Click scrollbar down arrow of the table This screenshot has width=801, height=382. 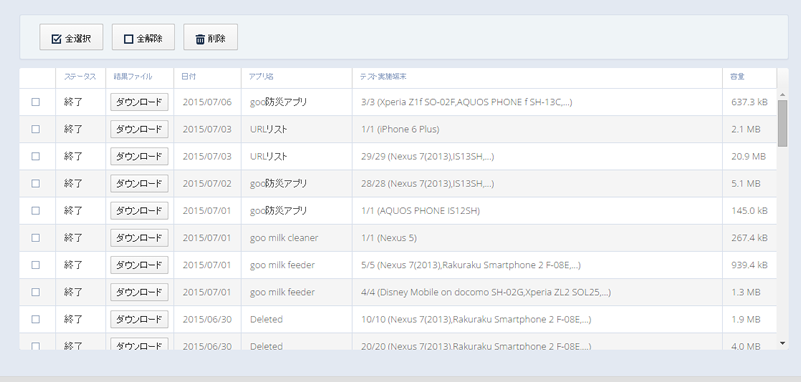[783, 344]
